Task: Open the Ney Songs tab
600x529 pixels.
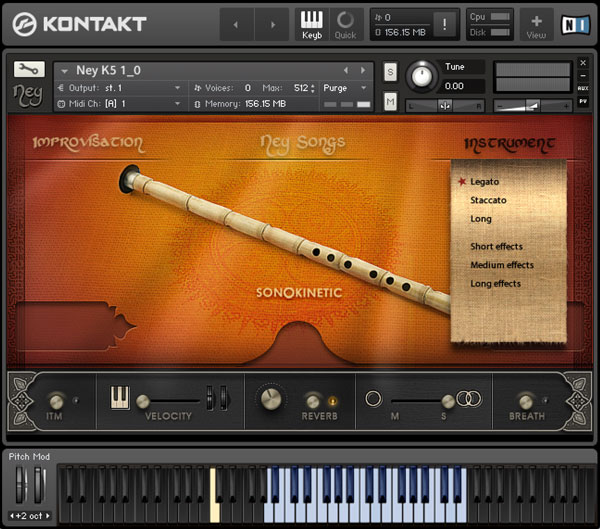Action: pos(301,143)
